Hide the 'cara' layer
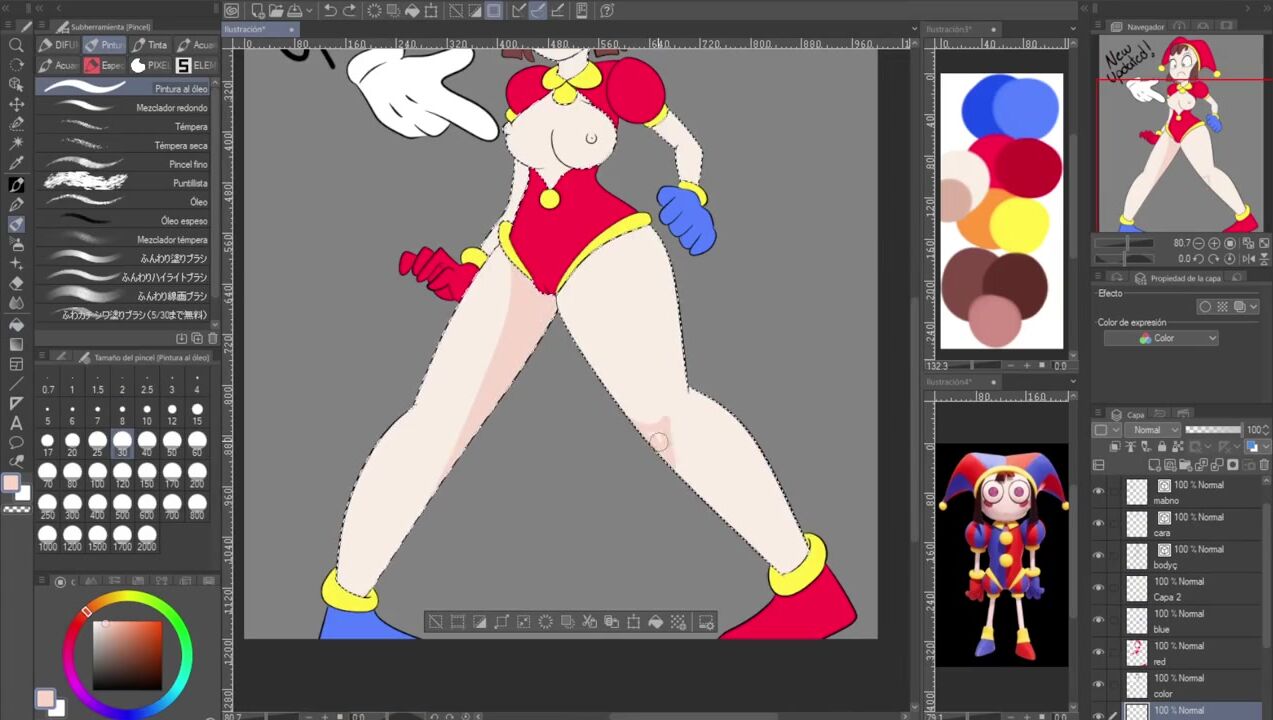This screenshot has width=1273, height=720. (1099, 523)
